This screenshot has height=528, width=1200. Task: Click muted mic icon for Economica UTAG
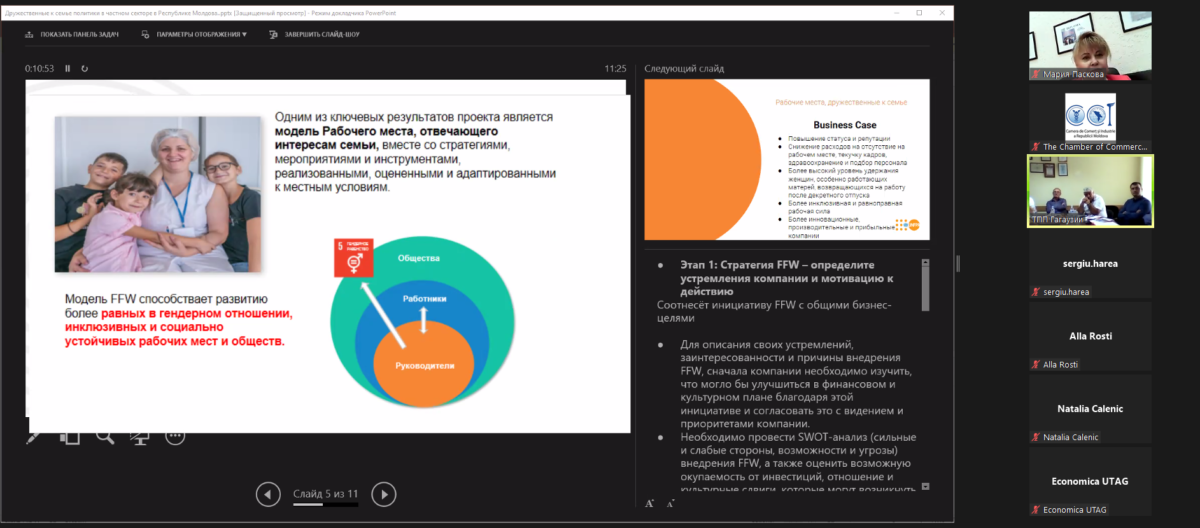tap(1036, 508)
